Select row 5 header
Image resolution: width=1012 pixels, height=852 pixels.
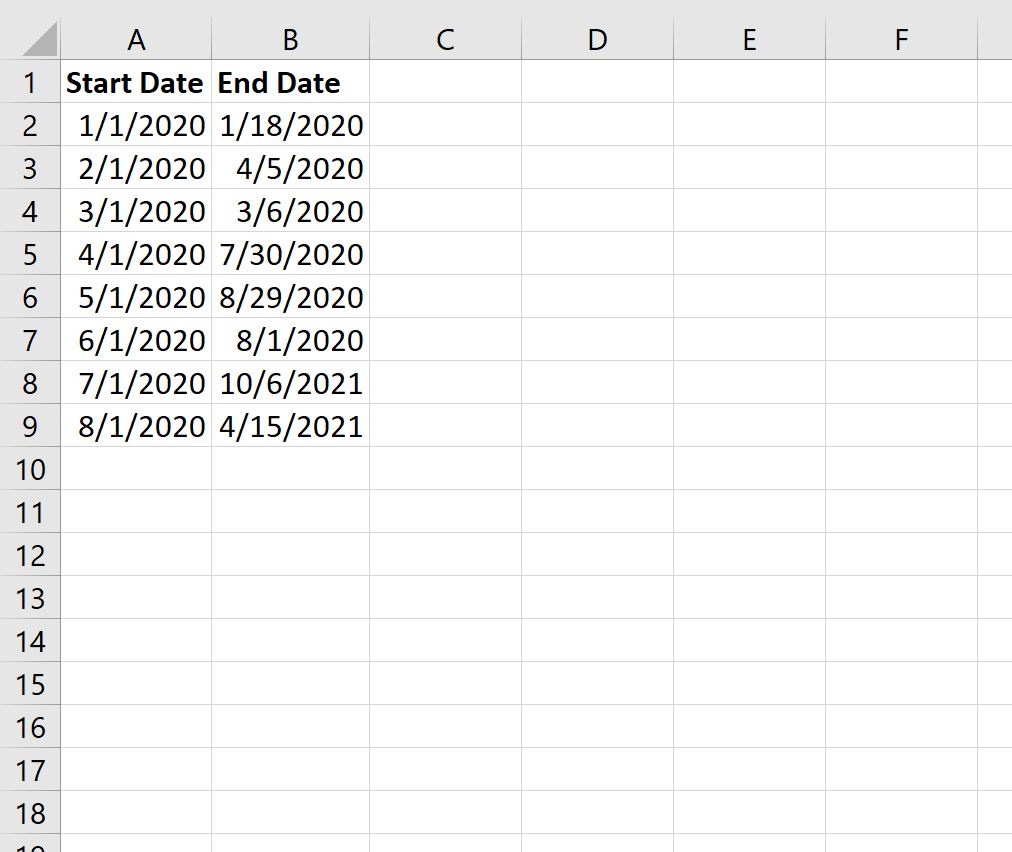click(x=30, y=254)
